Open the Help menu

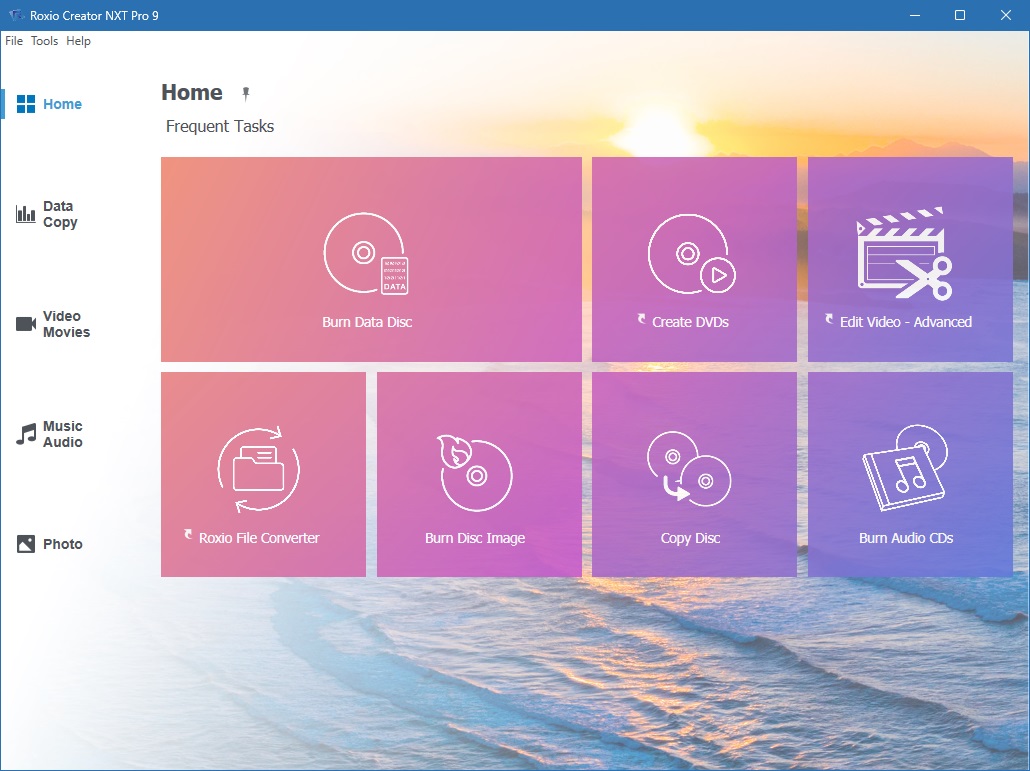78,41
